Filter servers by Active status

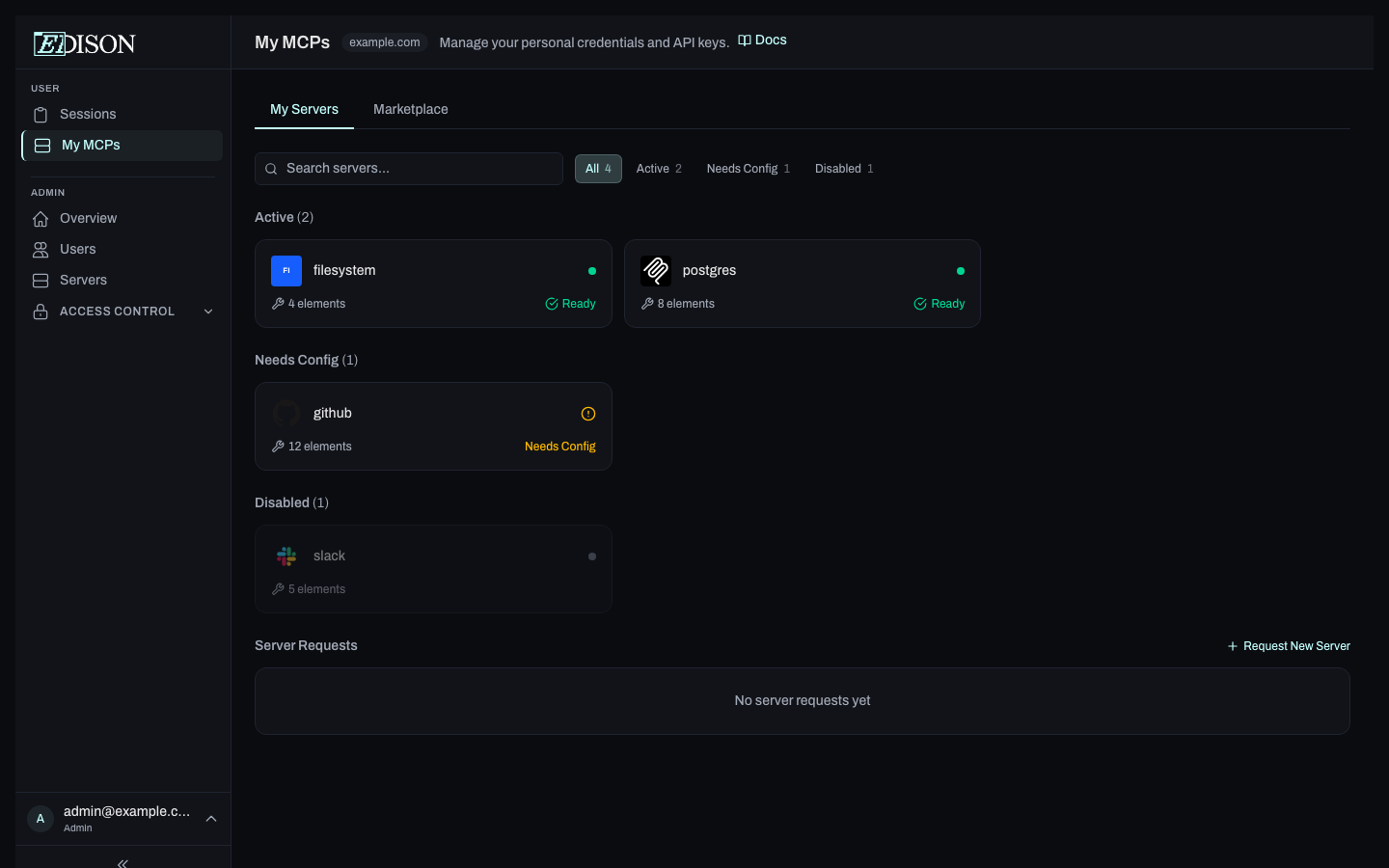tap(659, 169)
